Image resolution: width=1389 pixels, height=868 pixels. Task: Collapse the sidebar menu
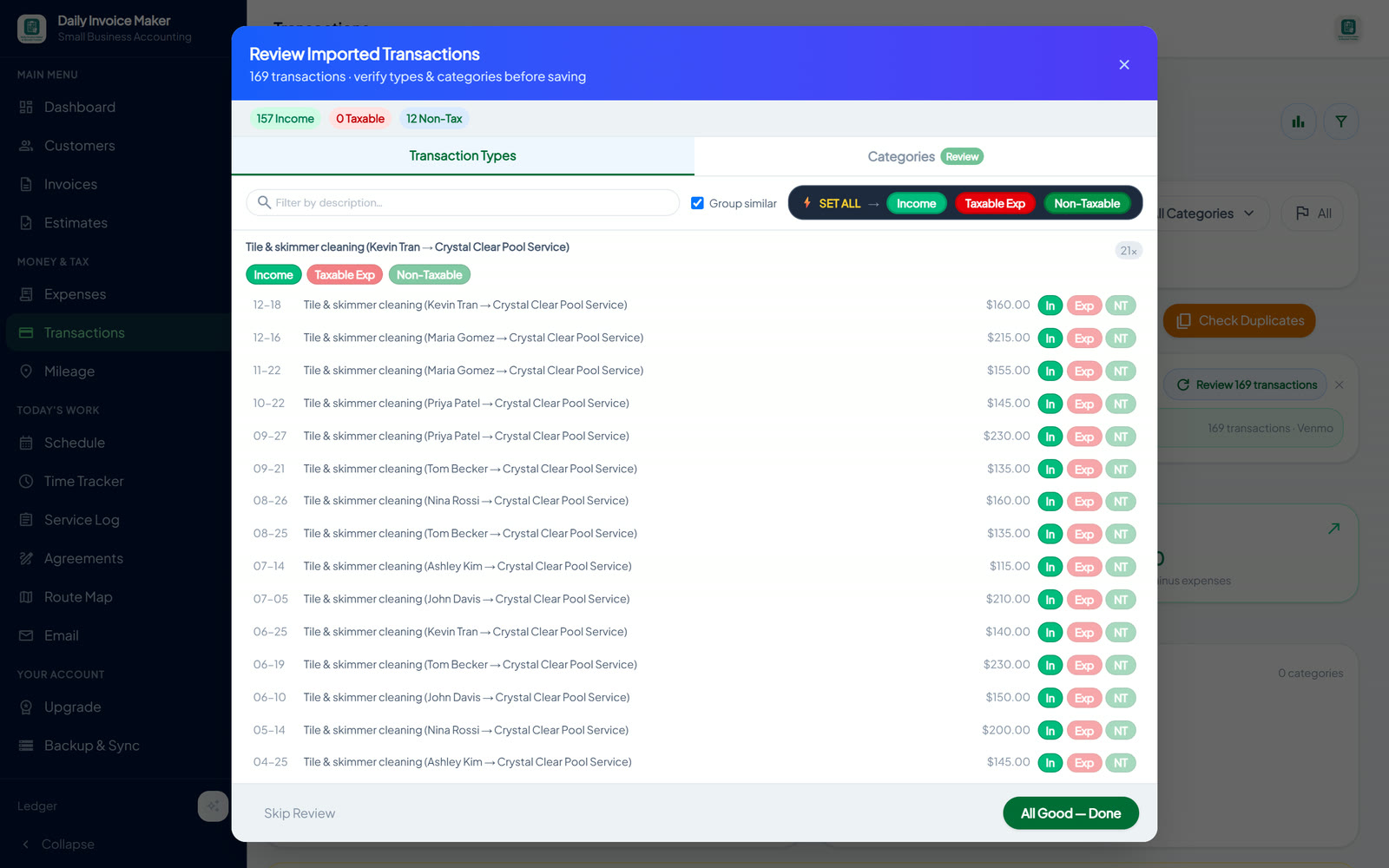click(59, 845)
